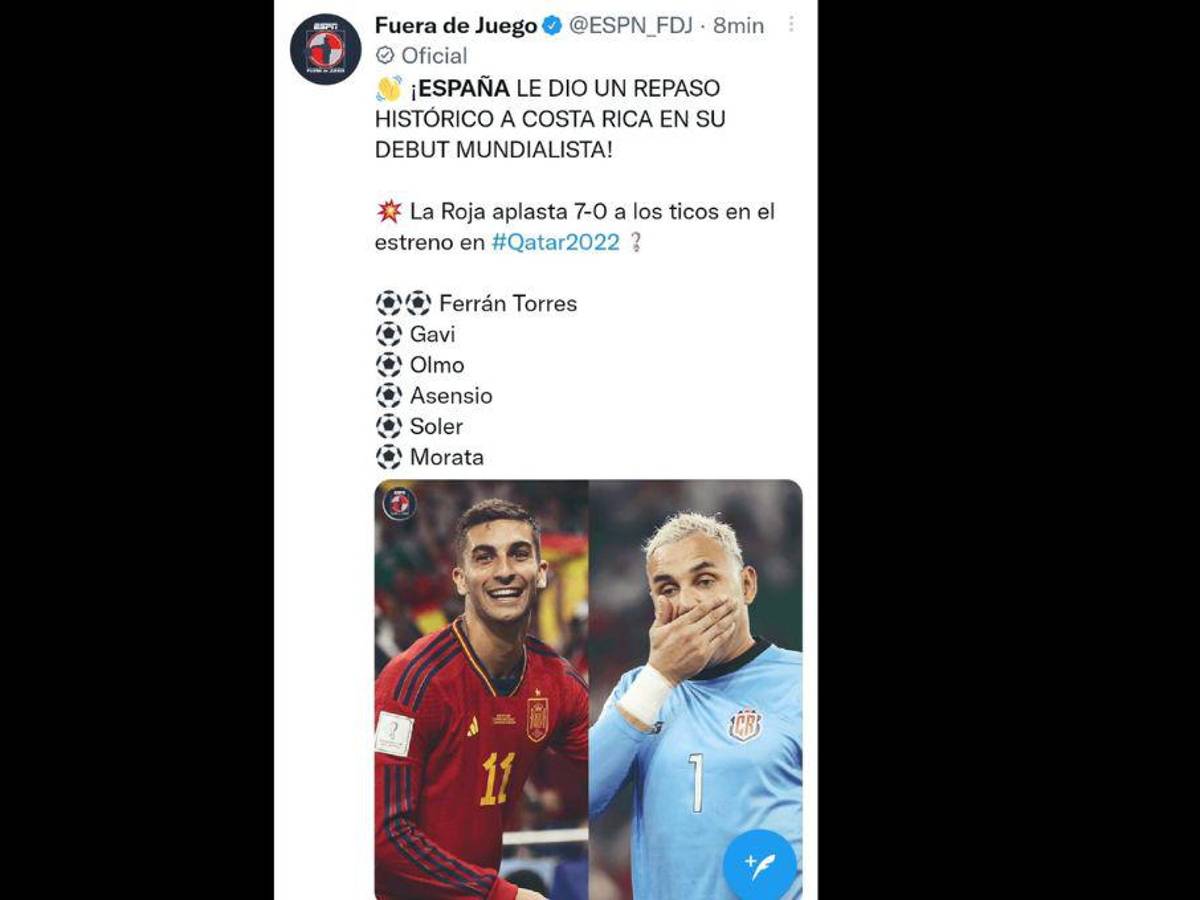
Task: Click the Ferrán Torres scorer line
Action: tap(476, 303)
